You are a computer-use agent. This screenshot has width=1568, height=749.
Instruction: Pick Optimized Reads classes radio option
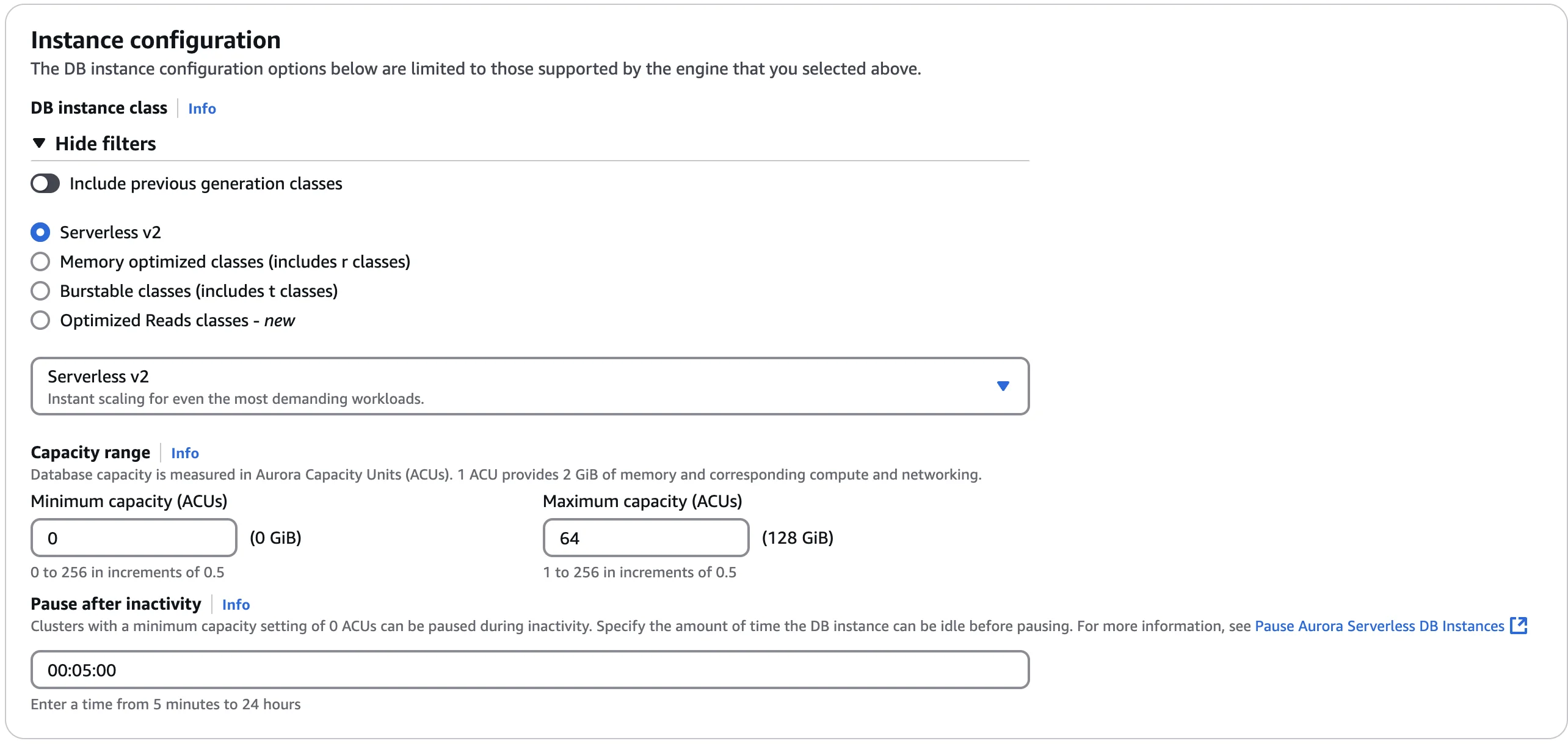click(40, 320)
